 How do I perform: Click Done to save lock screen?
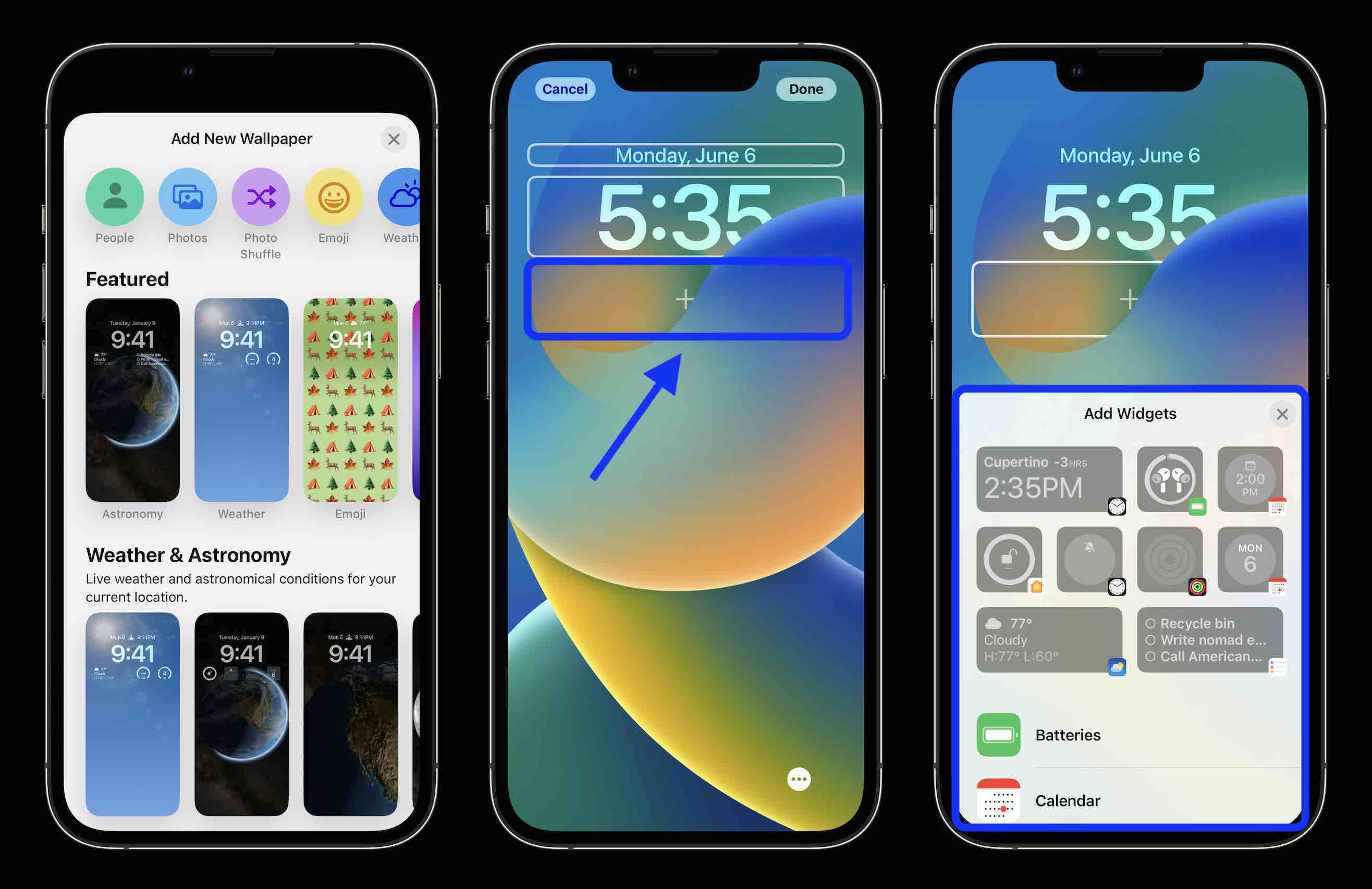806,89
